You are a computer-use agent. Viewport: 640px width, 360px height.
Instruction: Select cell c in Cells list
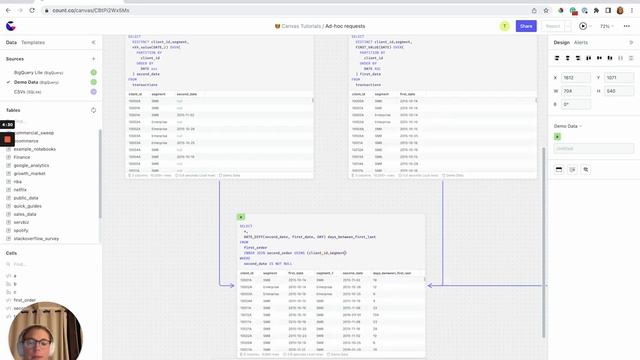click(x=15, y=292)
